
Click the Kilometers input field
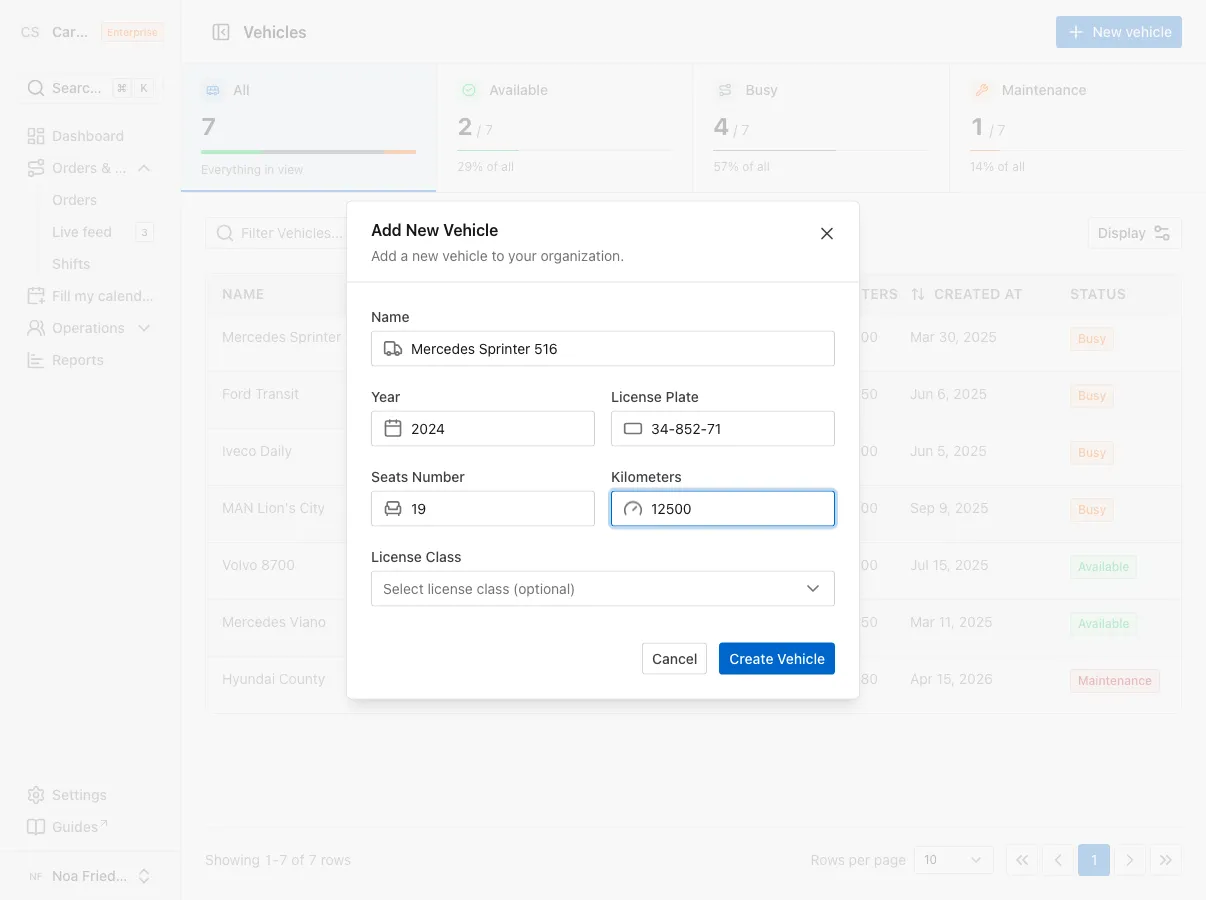[x=723, y=509]
